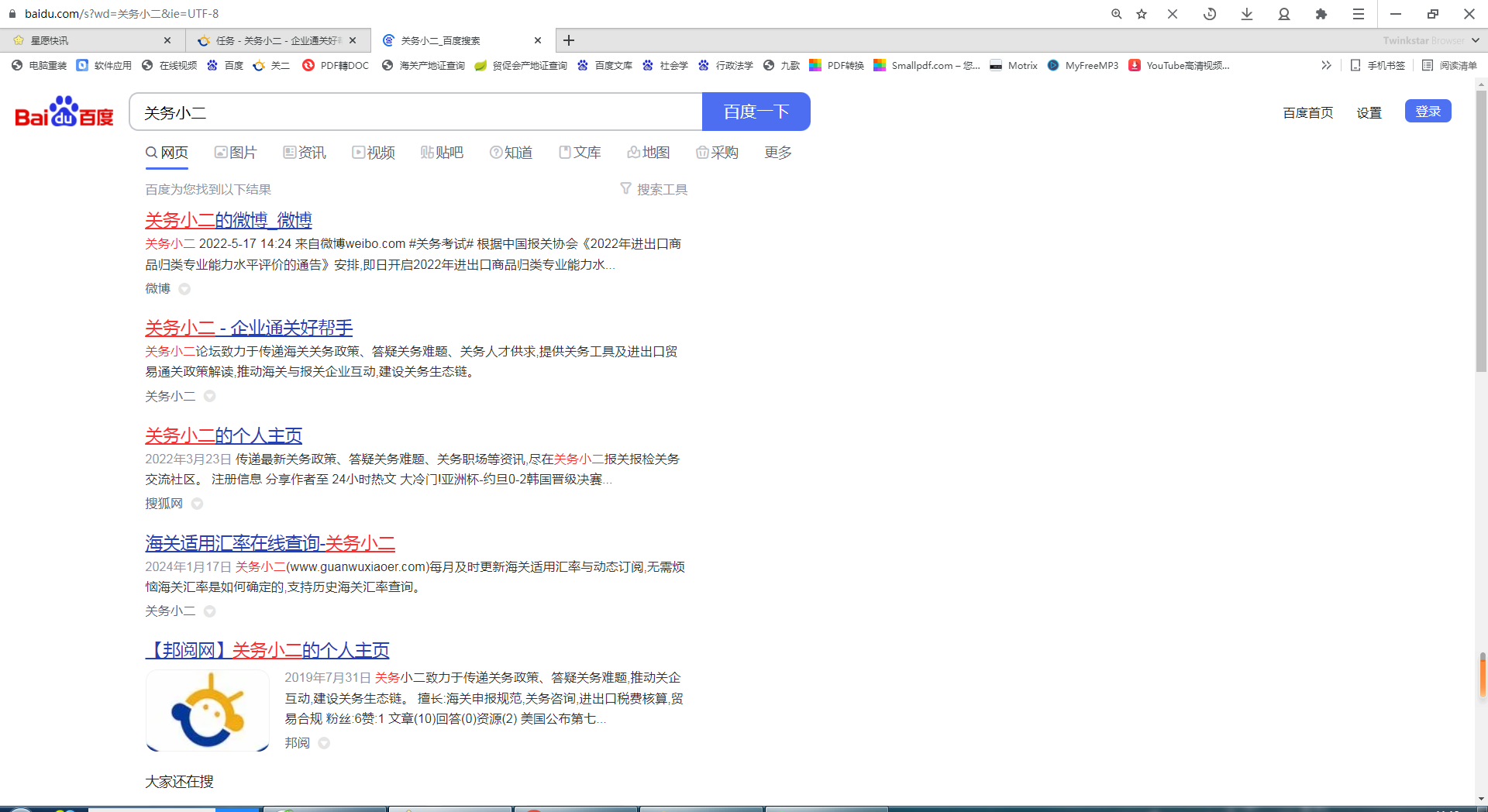Expand source dropdown next to 搜狐网
This screenshot has height=812, width=1488.
197,504
